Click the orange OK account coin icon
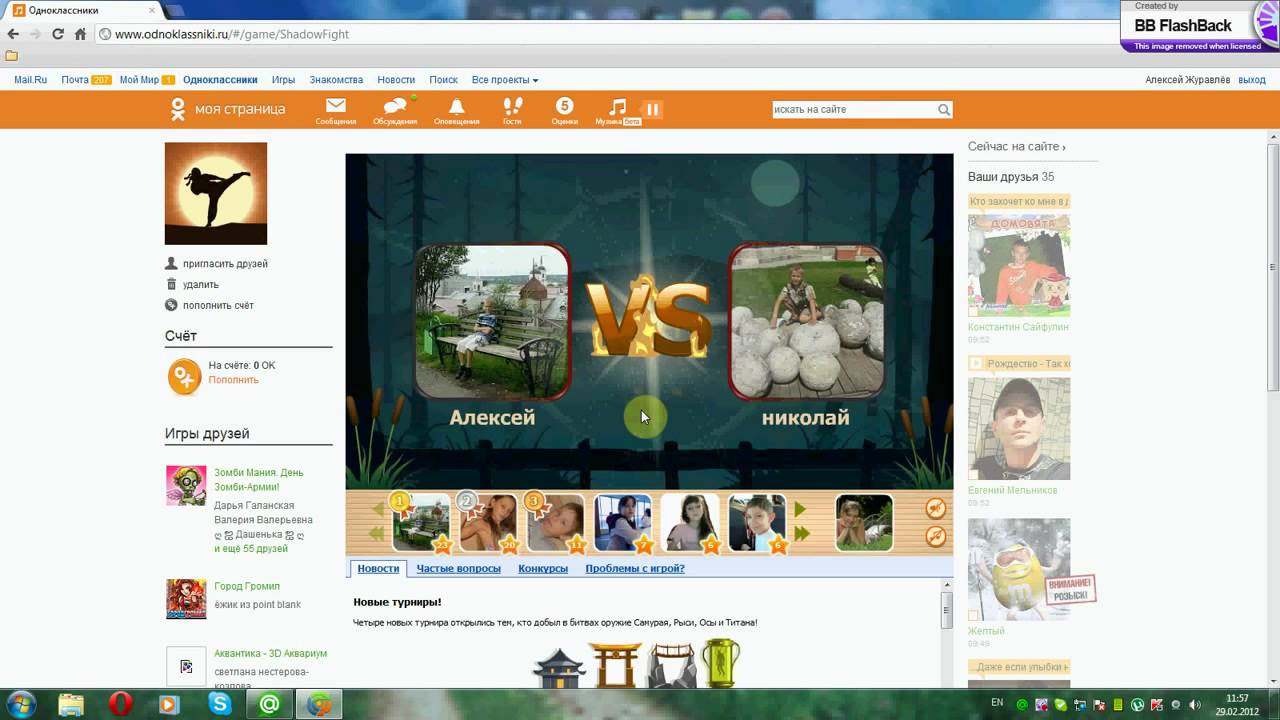Screen dimensions: 1280x720 tap(184, 377)
